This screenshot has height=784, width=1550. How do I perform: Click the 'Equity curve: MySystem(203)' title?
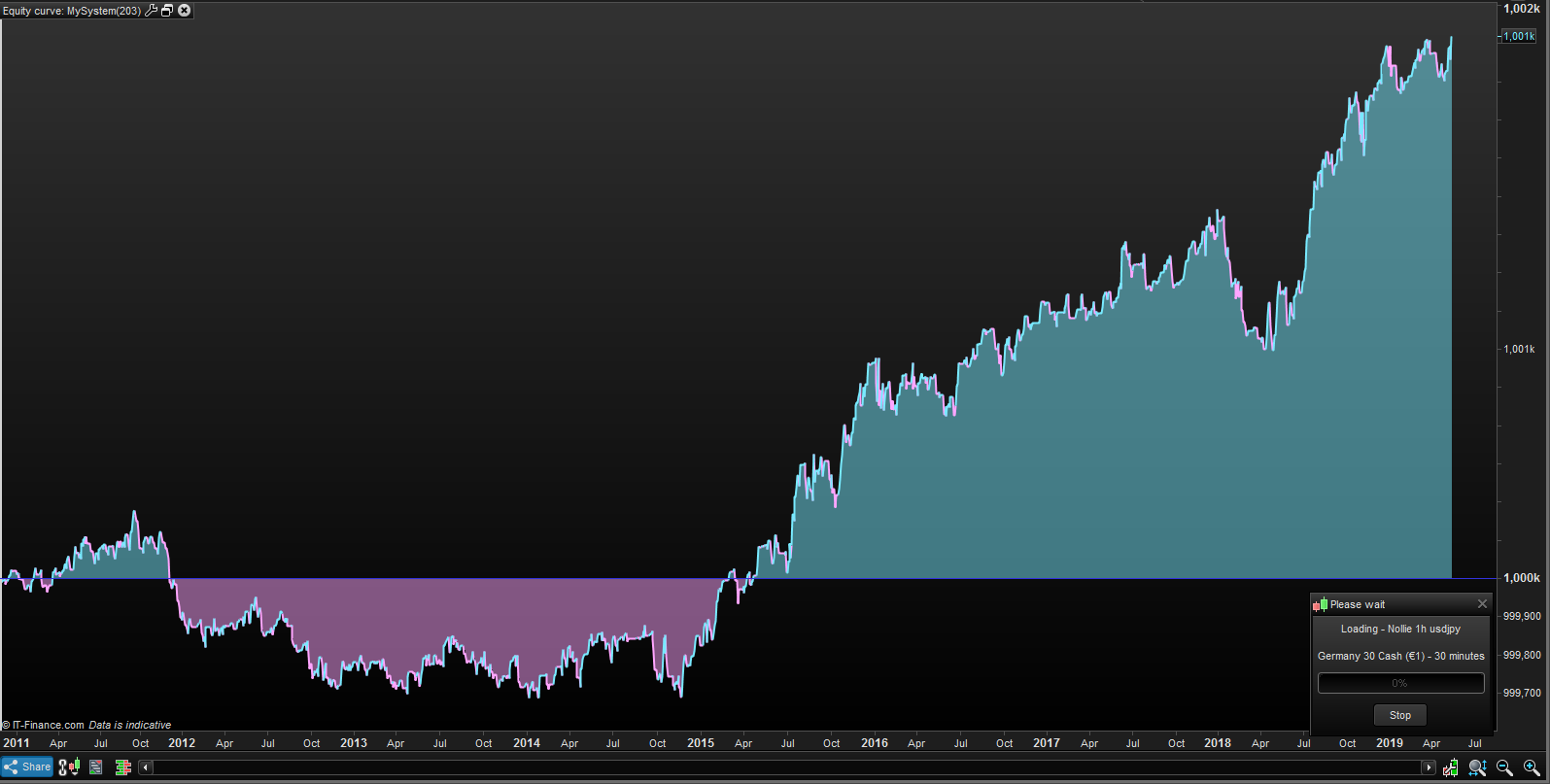(x=71, y=11)
